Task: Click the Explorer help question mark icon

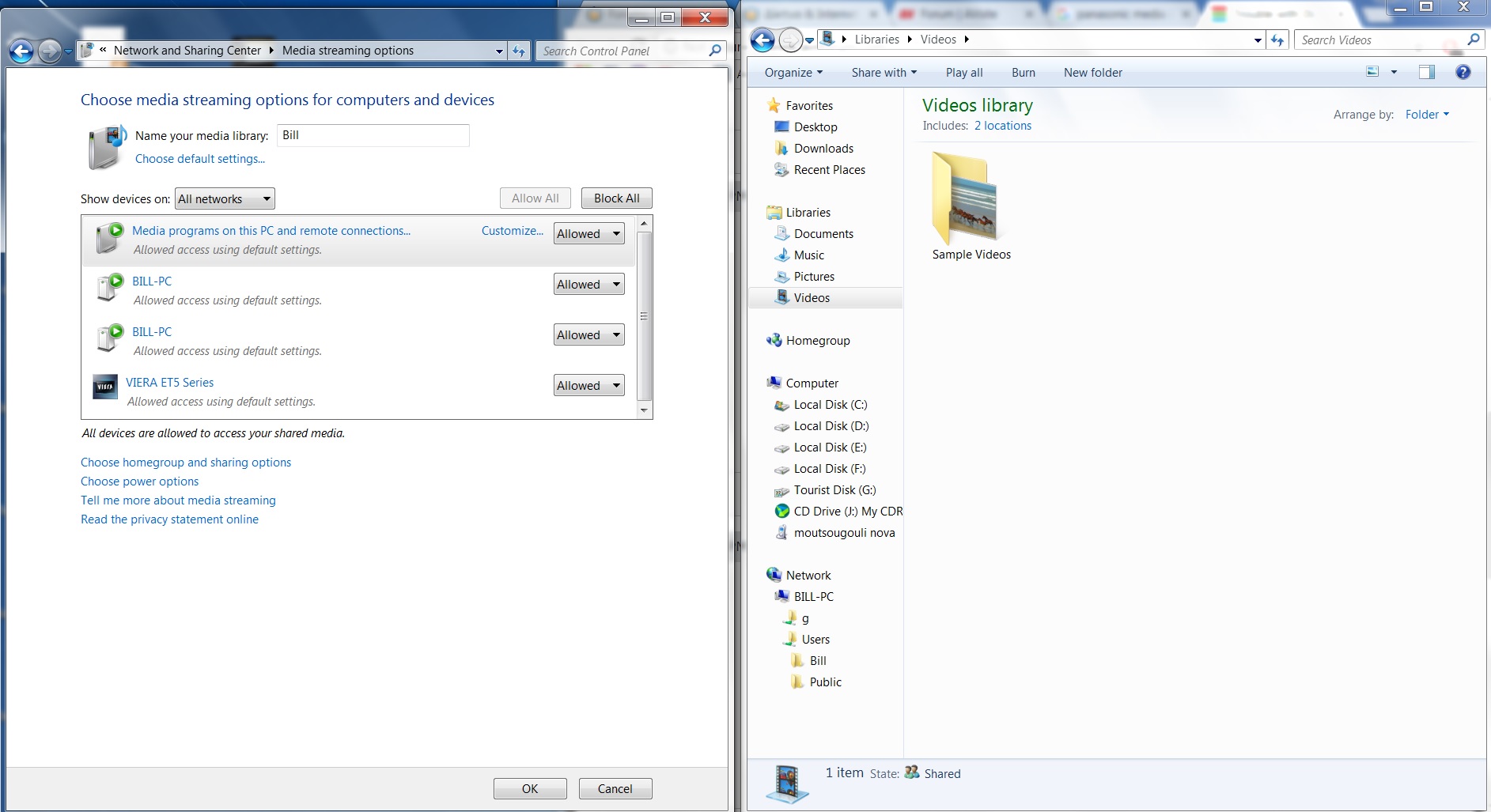Action: click(x=1463, y=73)
